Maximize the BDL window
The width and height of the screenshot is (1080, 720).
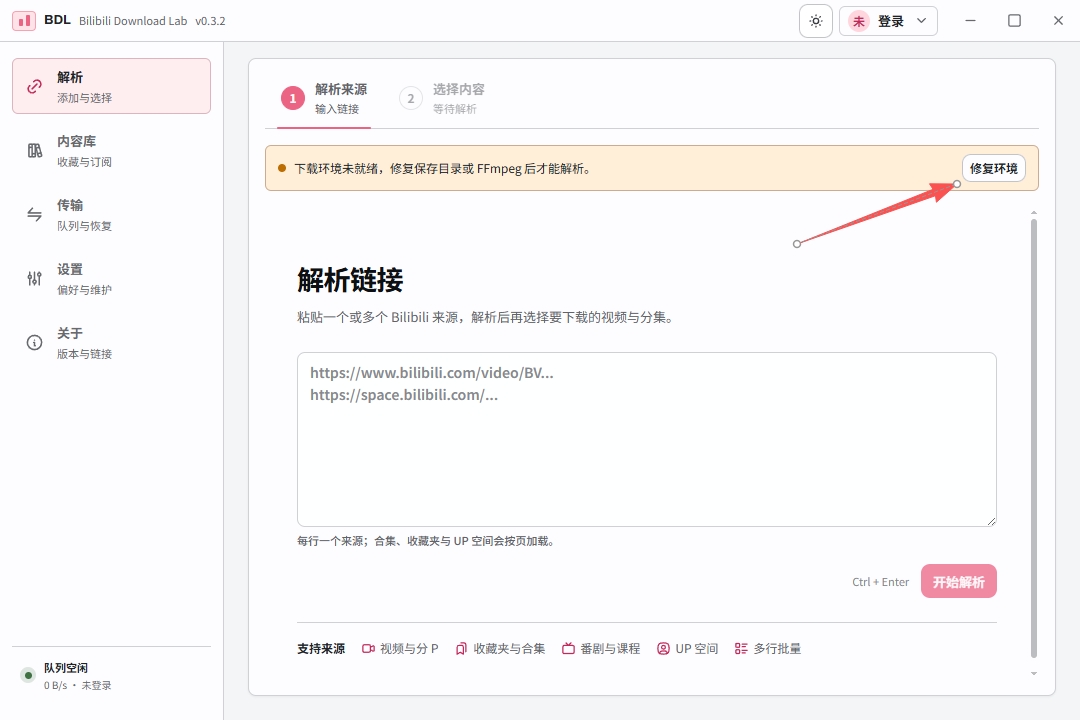[x=1015, y=21]
